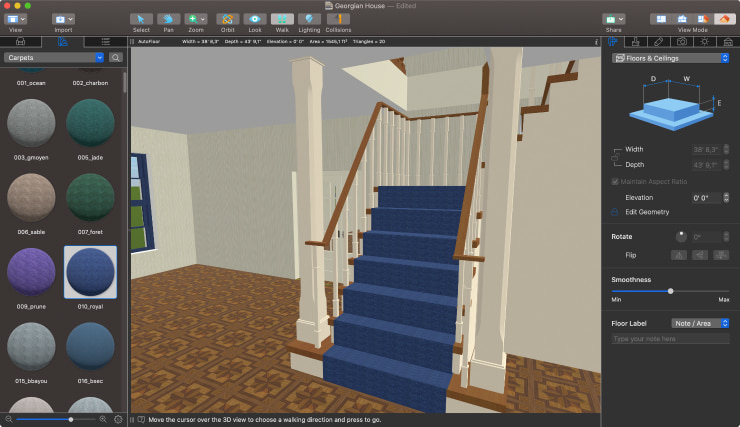Toggle the Walk navigation mode

click(282, 19)
